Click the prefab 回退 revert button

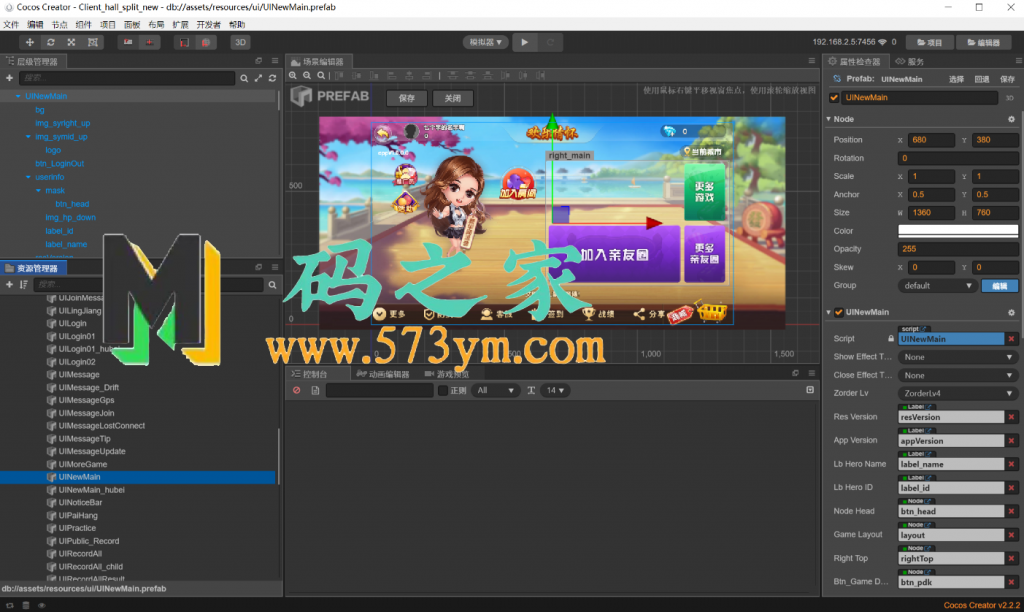(x=982, y=79)
